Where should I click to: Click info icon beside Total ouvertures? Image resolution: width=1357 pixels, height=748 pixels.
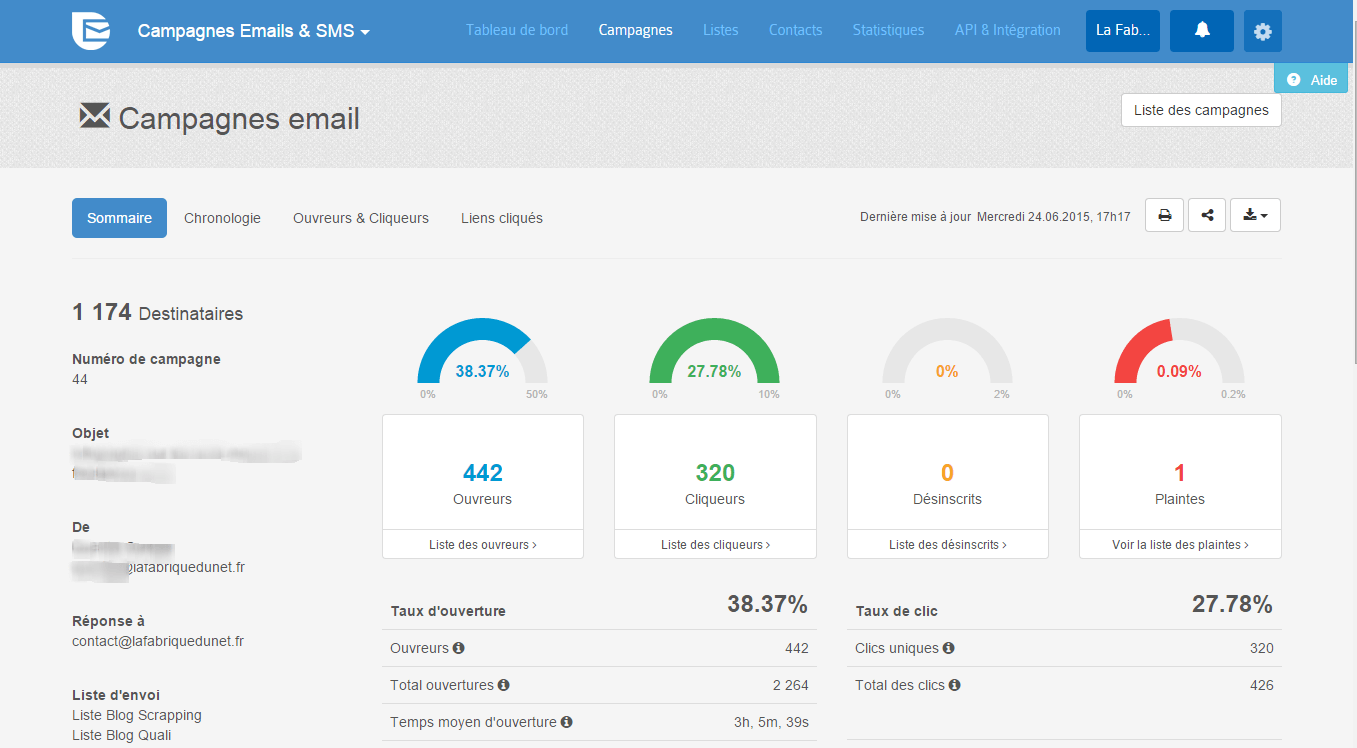(503, 685)
